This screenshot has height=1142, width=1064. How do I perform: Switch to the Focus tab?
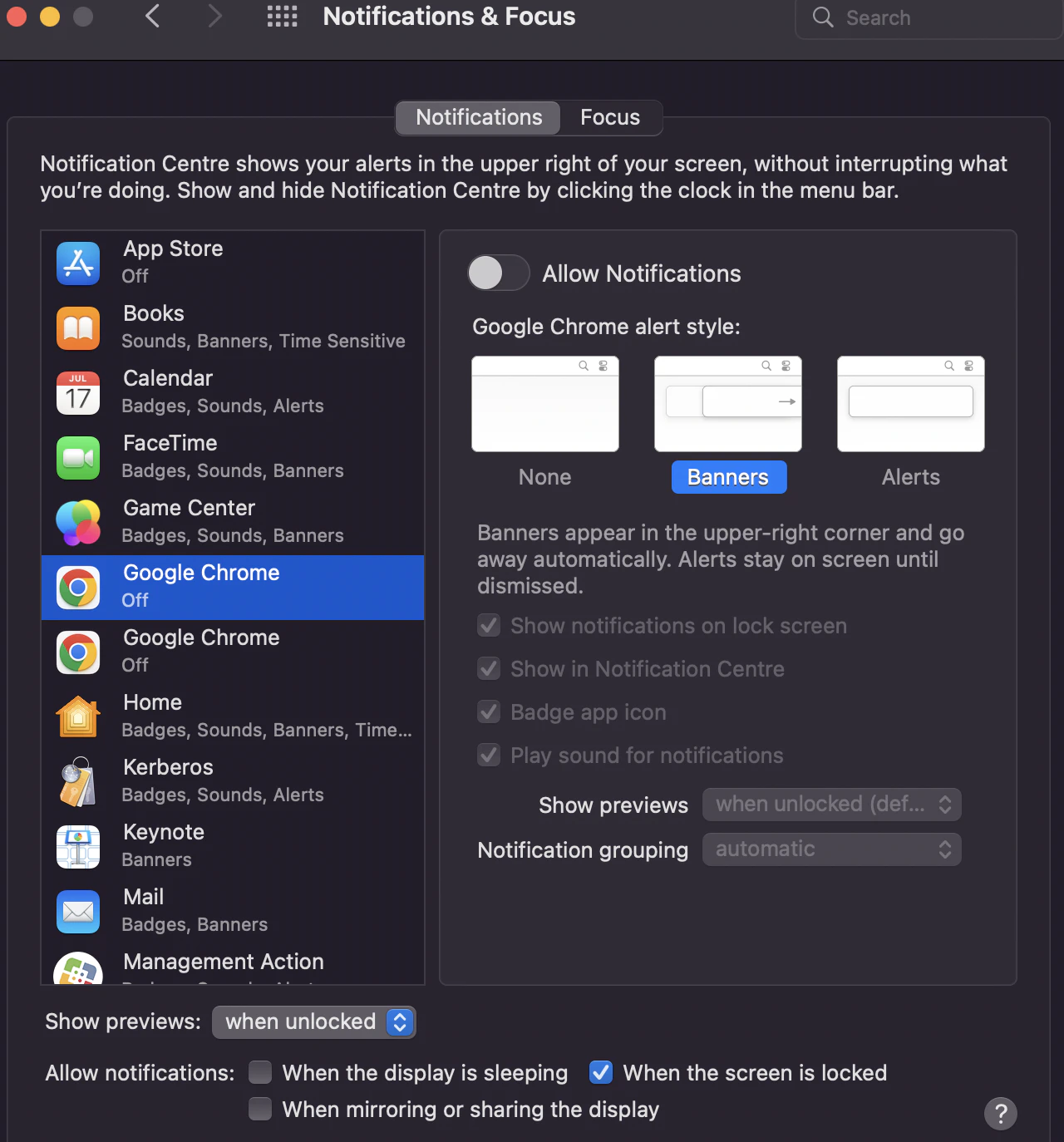click(610, 117)
